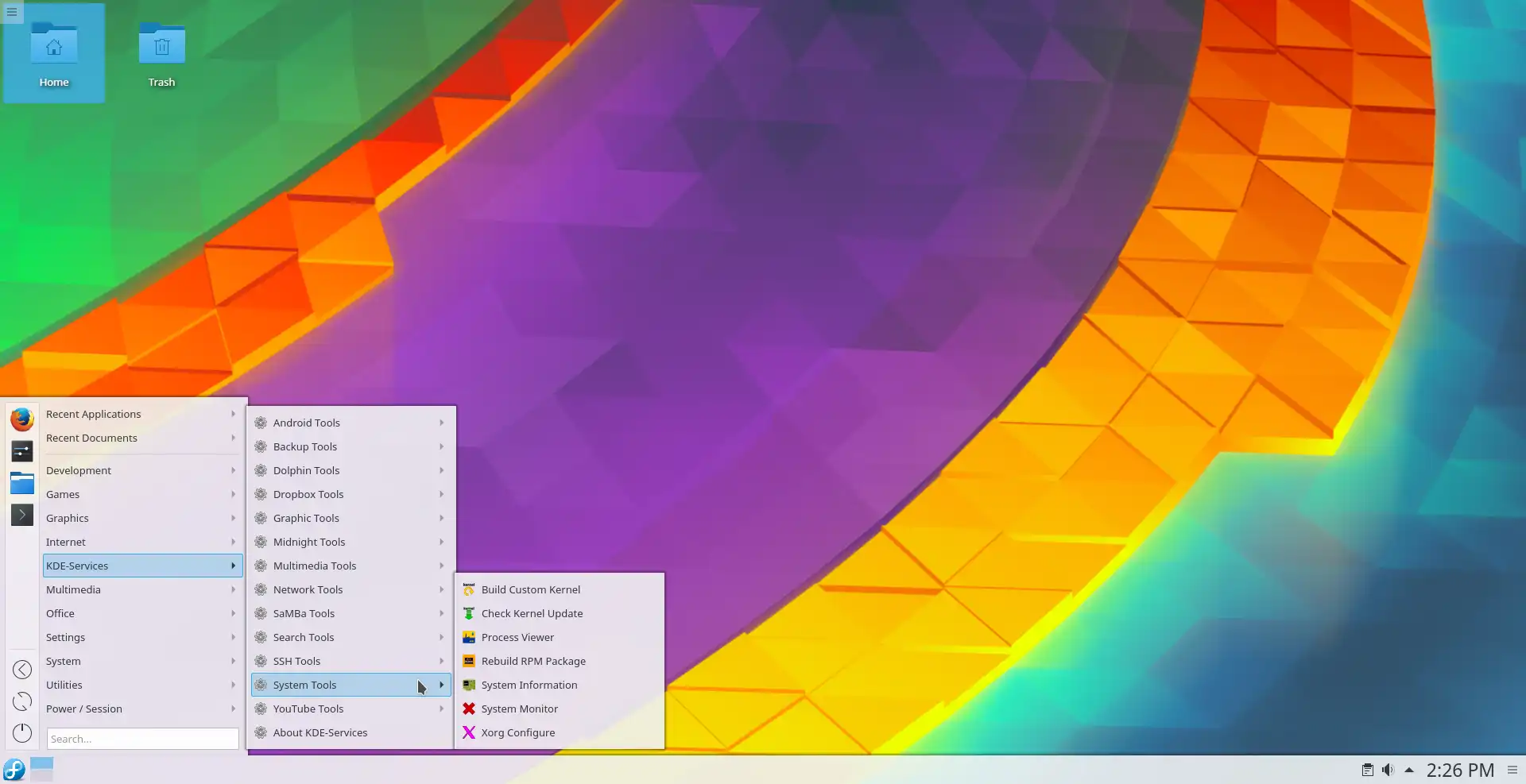The image size is (1526, 784).
Task: Click the shutdown power icon in sidebar
Action: (22, 733)
